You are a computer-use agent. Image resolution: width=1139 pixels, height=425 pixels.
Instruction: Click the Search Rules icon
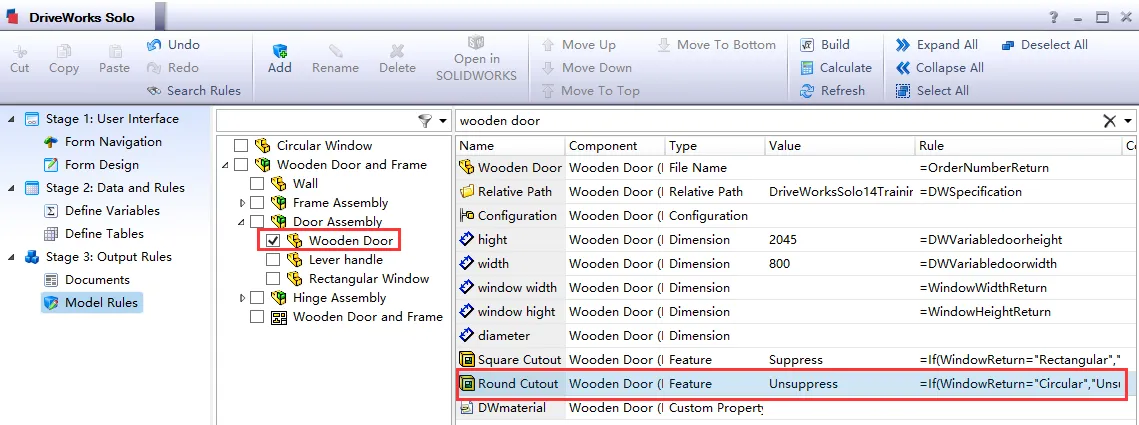155,91
